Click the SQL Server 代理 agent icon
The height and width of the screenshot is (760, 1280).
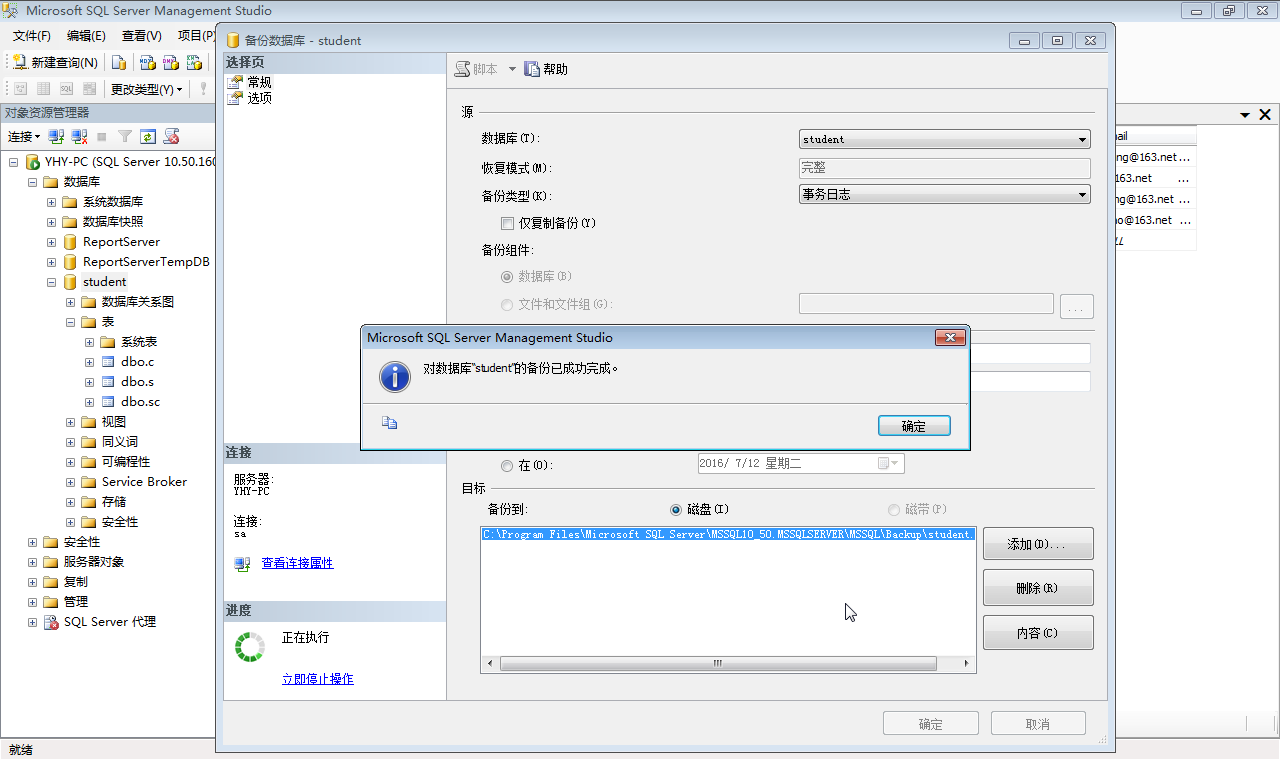coord(51,622)
